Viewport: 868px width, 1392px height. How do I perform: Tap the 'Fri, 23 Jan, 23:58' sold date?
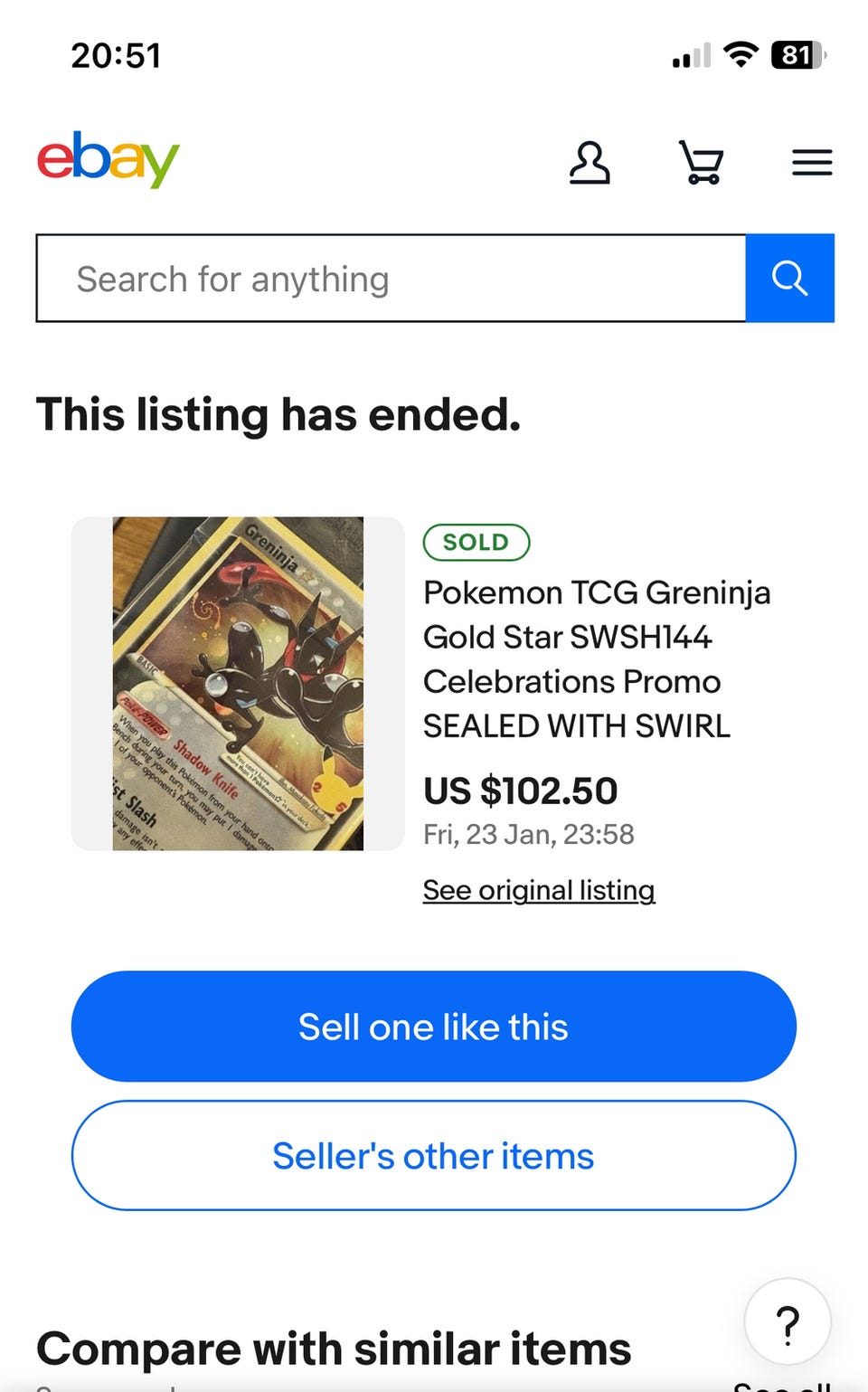[x=529, y=834]
